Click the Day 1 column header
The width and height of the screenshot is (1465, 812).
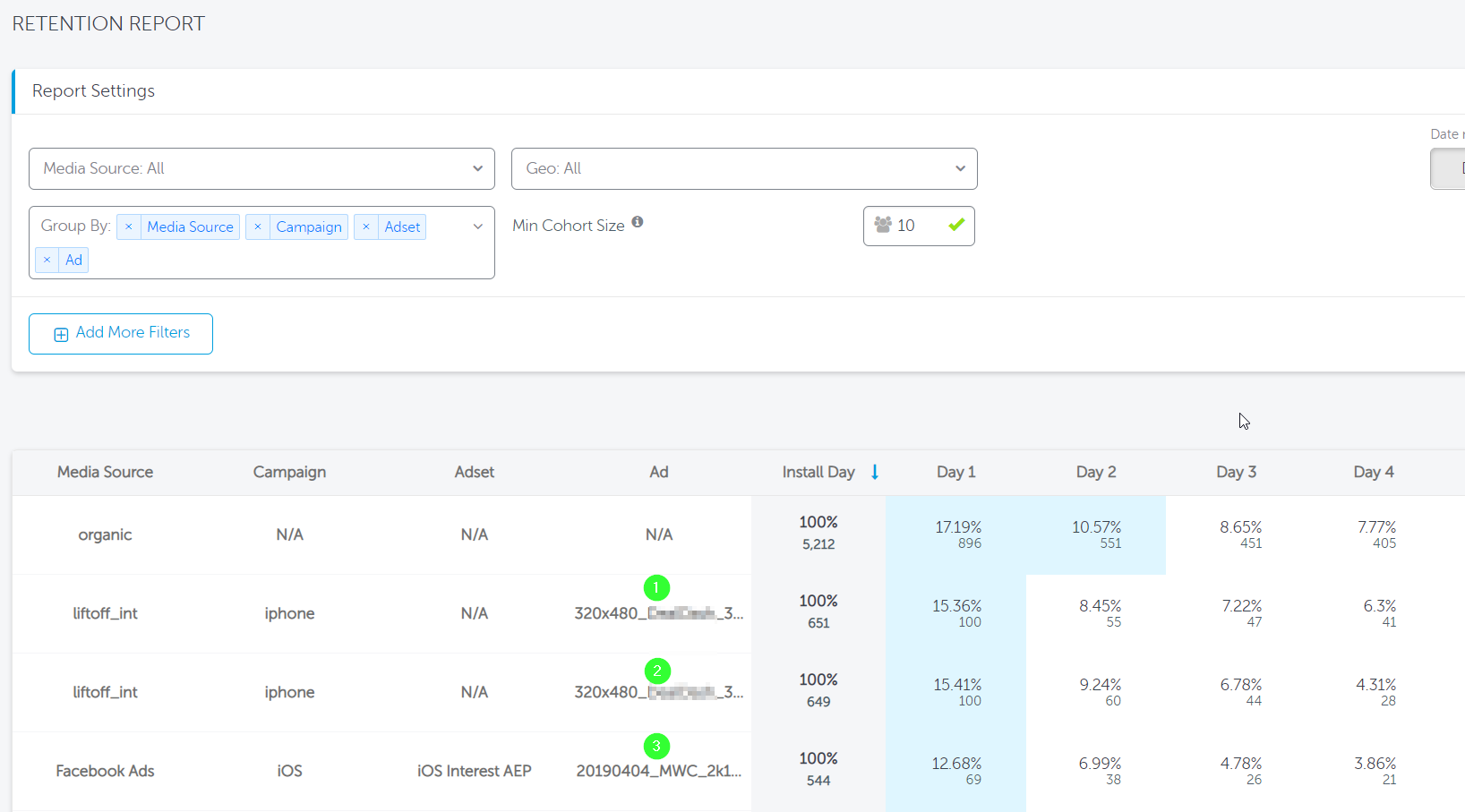coord(955,473)
